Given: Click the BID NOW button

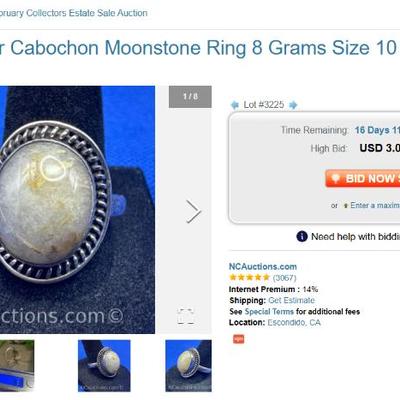Looking at the screenshot, I should click(x=363, y=178).
